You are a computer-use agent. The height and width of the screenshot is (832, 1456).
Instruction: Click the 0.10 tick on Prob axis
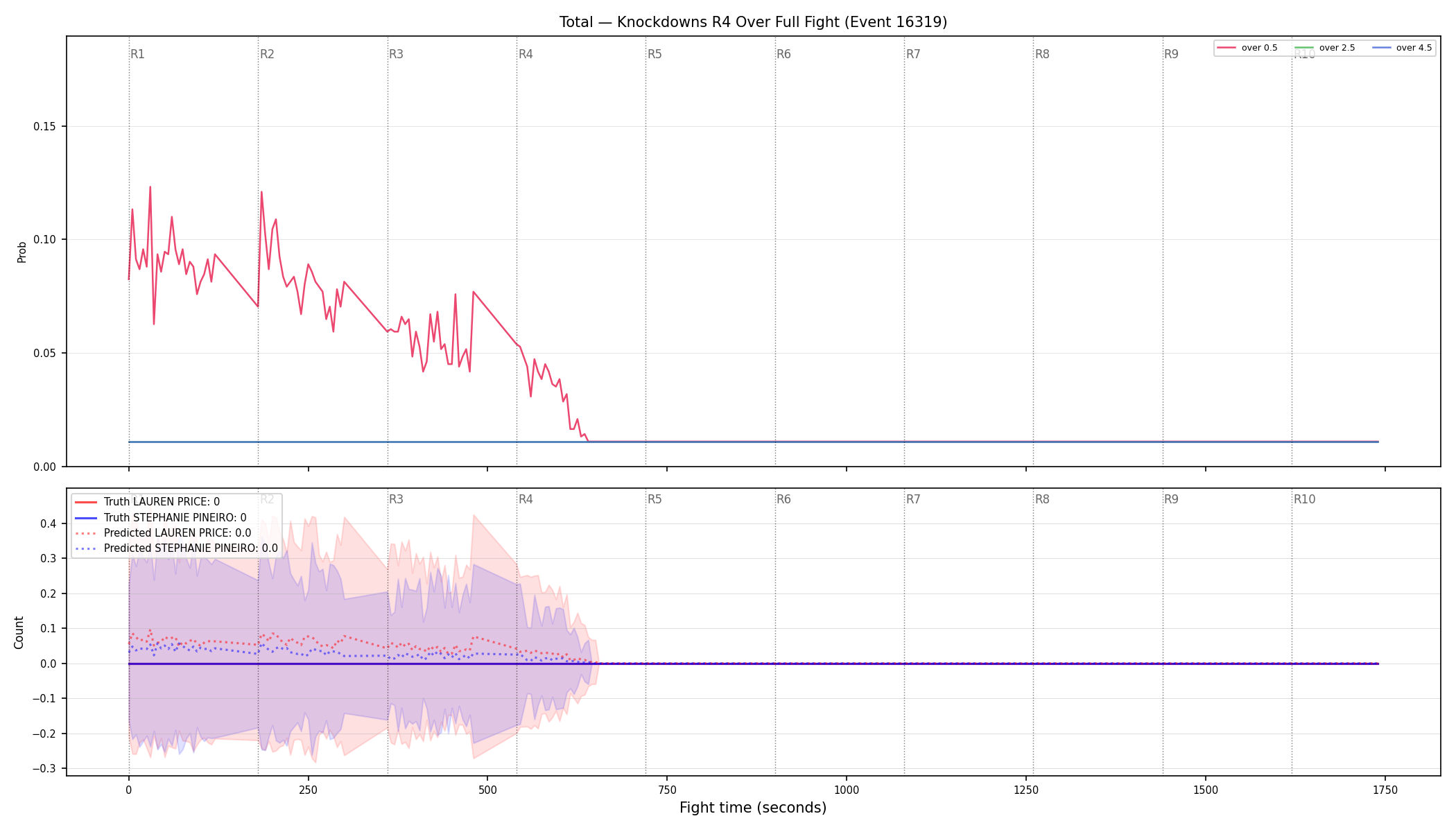coord(45,240)
